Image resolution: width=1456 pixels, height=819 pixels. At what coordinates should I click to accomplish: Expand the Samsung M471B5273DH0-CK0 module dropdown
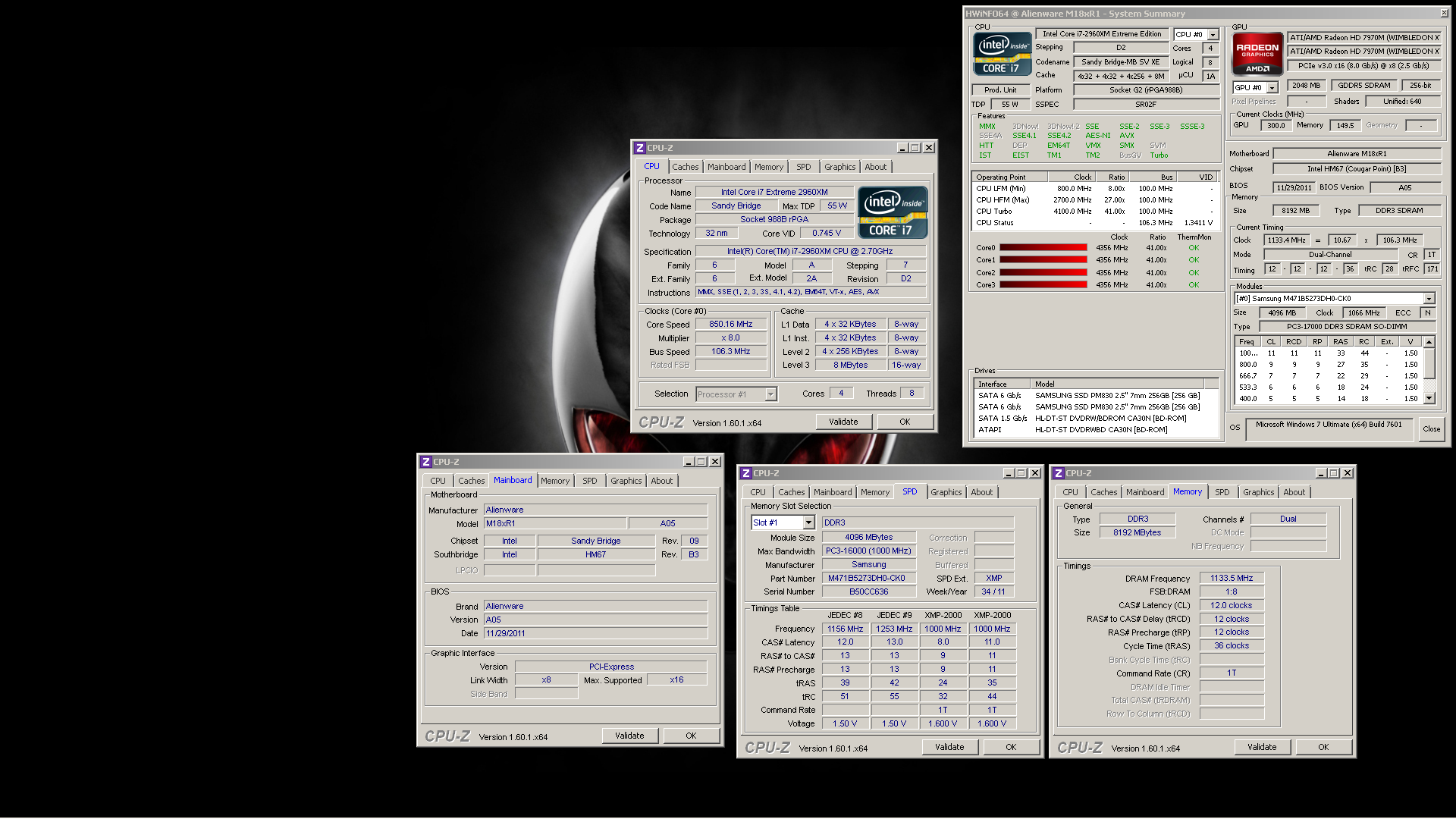(1429, 299)
